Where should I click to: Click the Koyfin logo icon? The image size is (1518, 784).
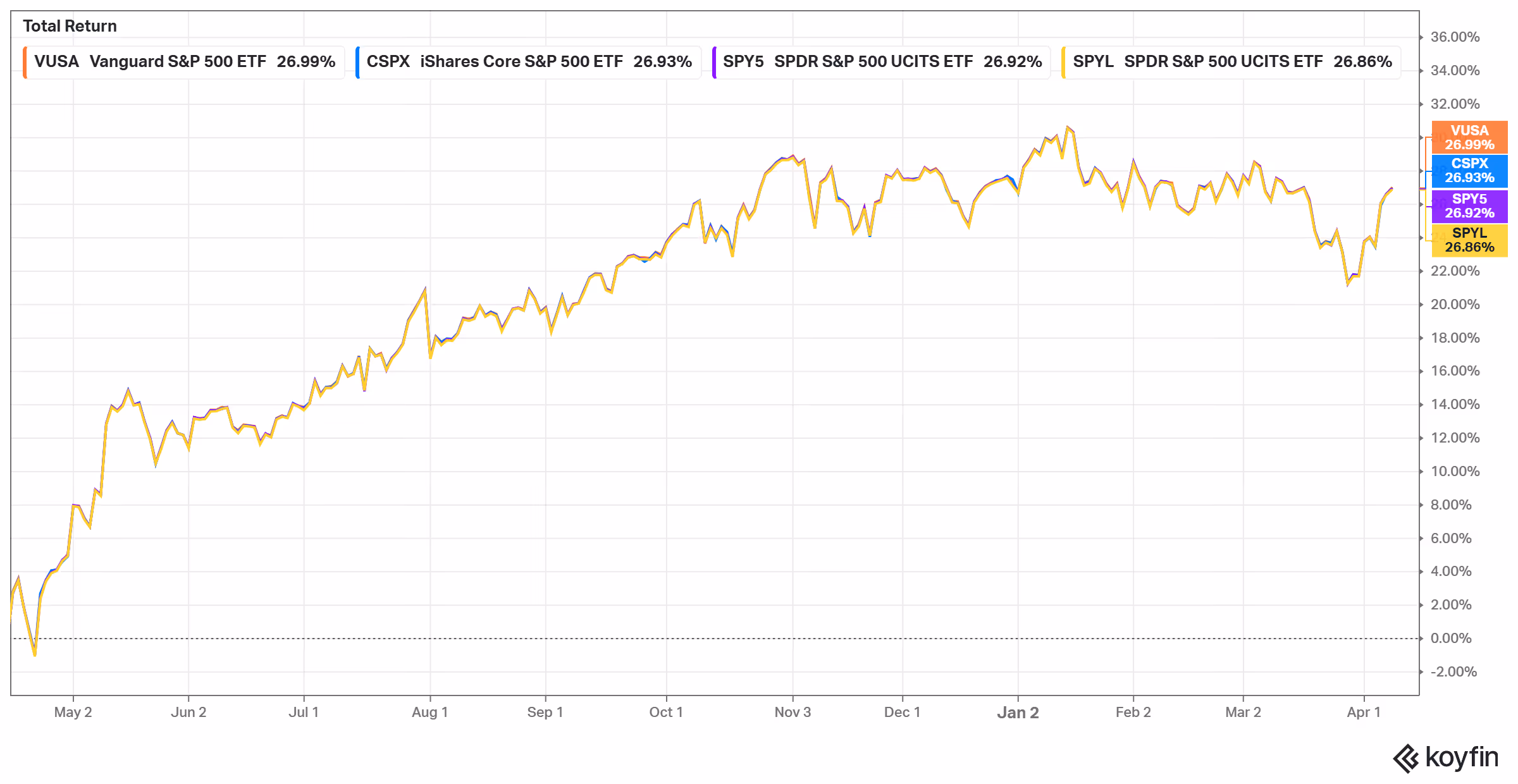point(1407,758)
